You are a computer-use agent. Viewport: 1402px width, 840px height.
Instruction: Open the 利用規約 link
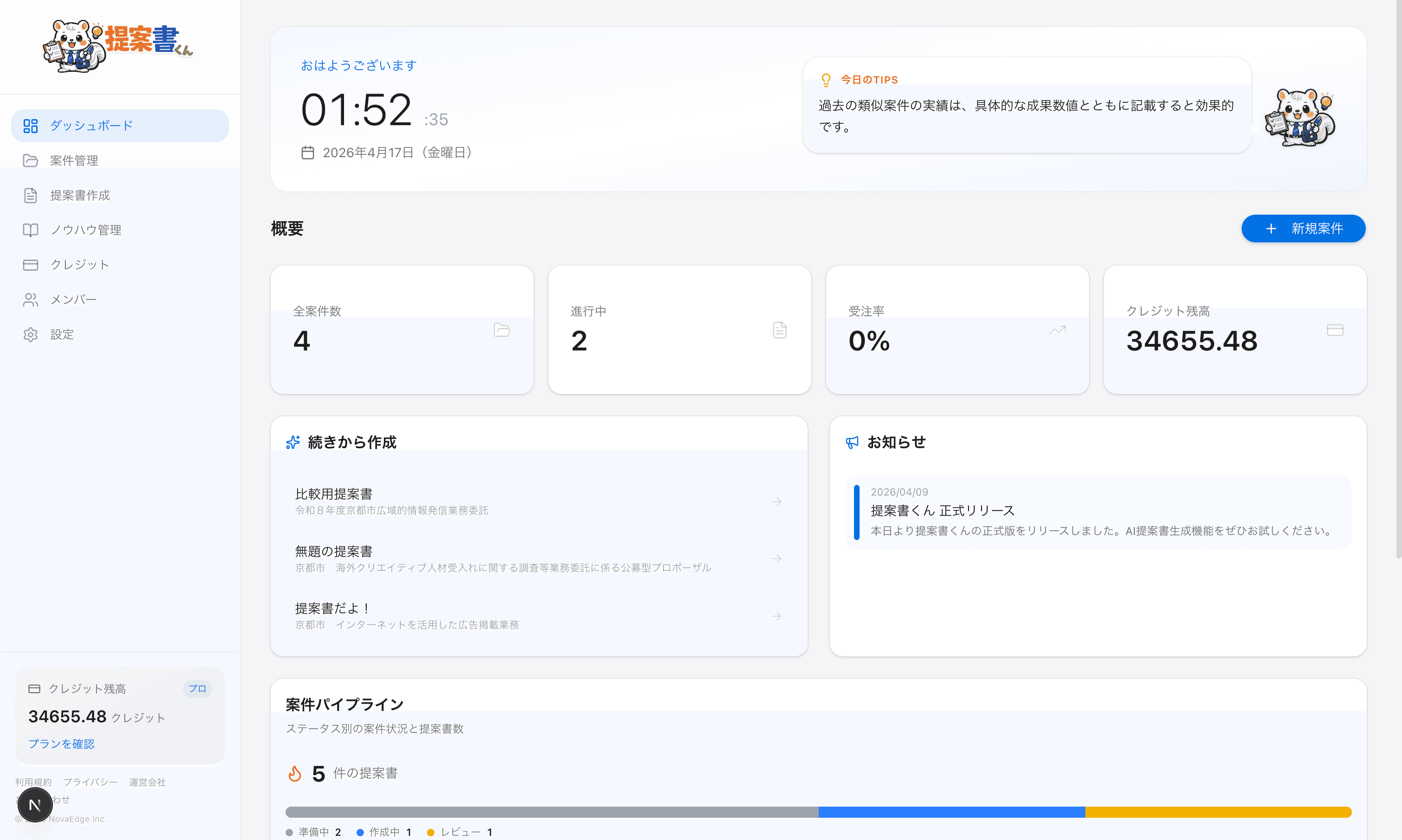33,782
